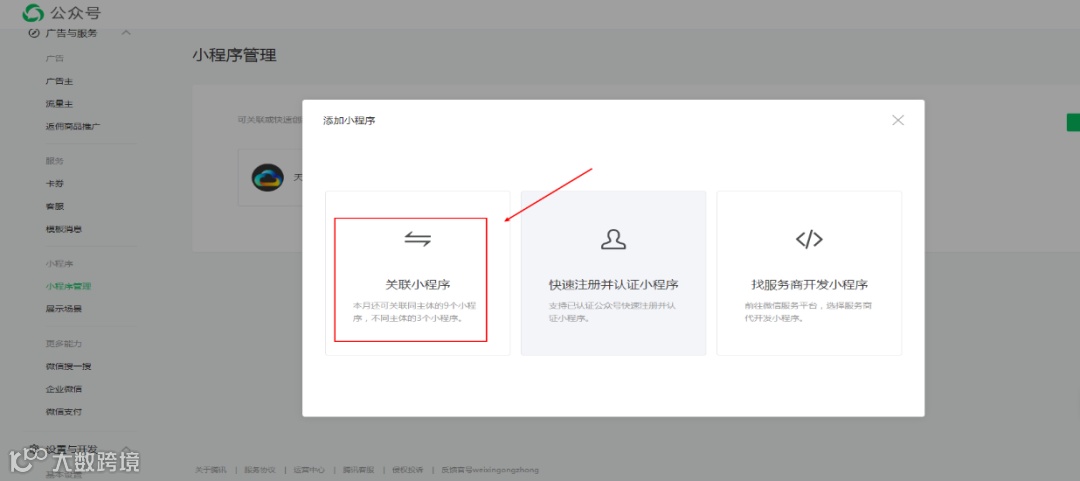Open 广告主 in the sidebar
The width and height of the screenshot is (1080, 481).
pyautogui.click(x=59, y=81)
